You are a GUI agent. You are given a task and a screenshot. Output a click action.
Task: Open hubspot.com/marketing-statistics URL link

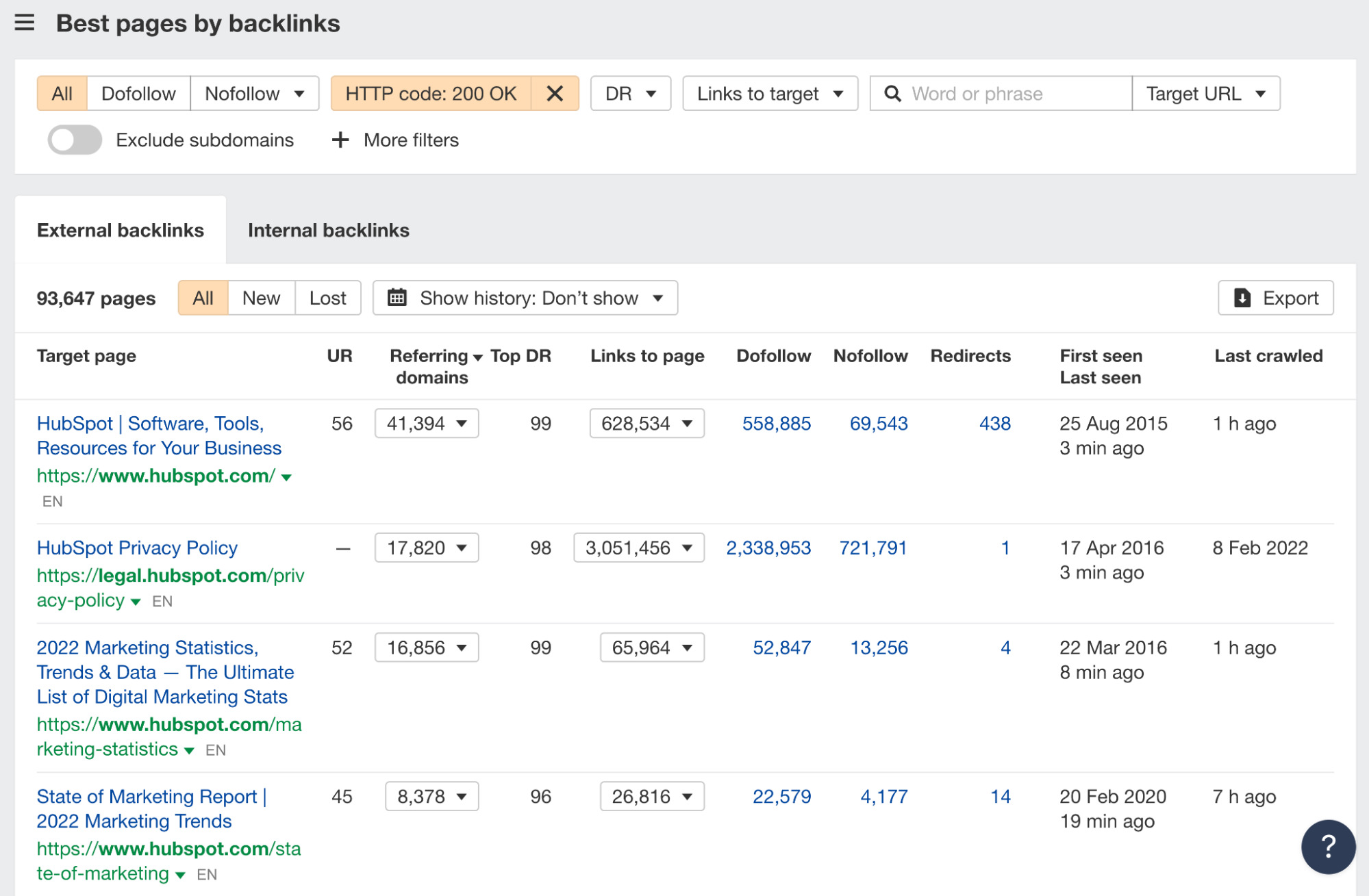tap(169, 737)
